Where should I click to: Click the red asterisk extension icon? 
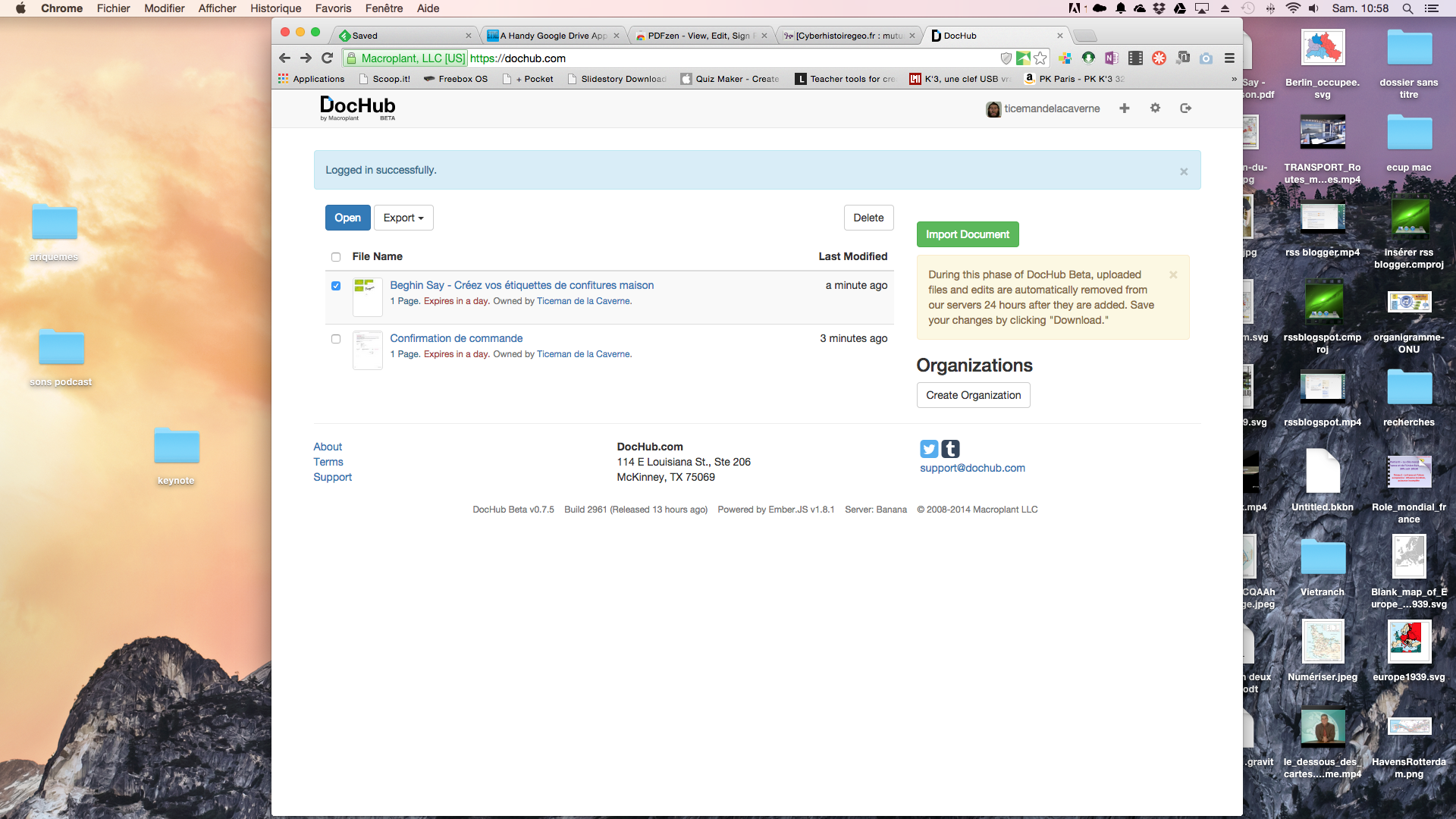[x=1159, y=58]
